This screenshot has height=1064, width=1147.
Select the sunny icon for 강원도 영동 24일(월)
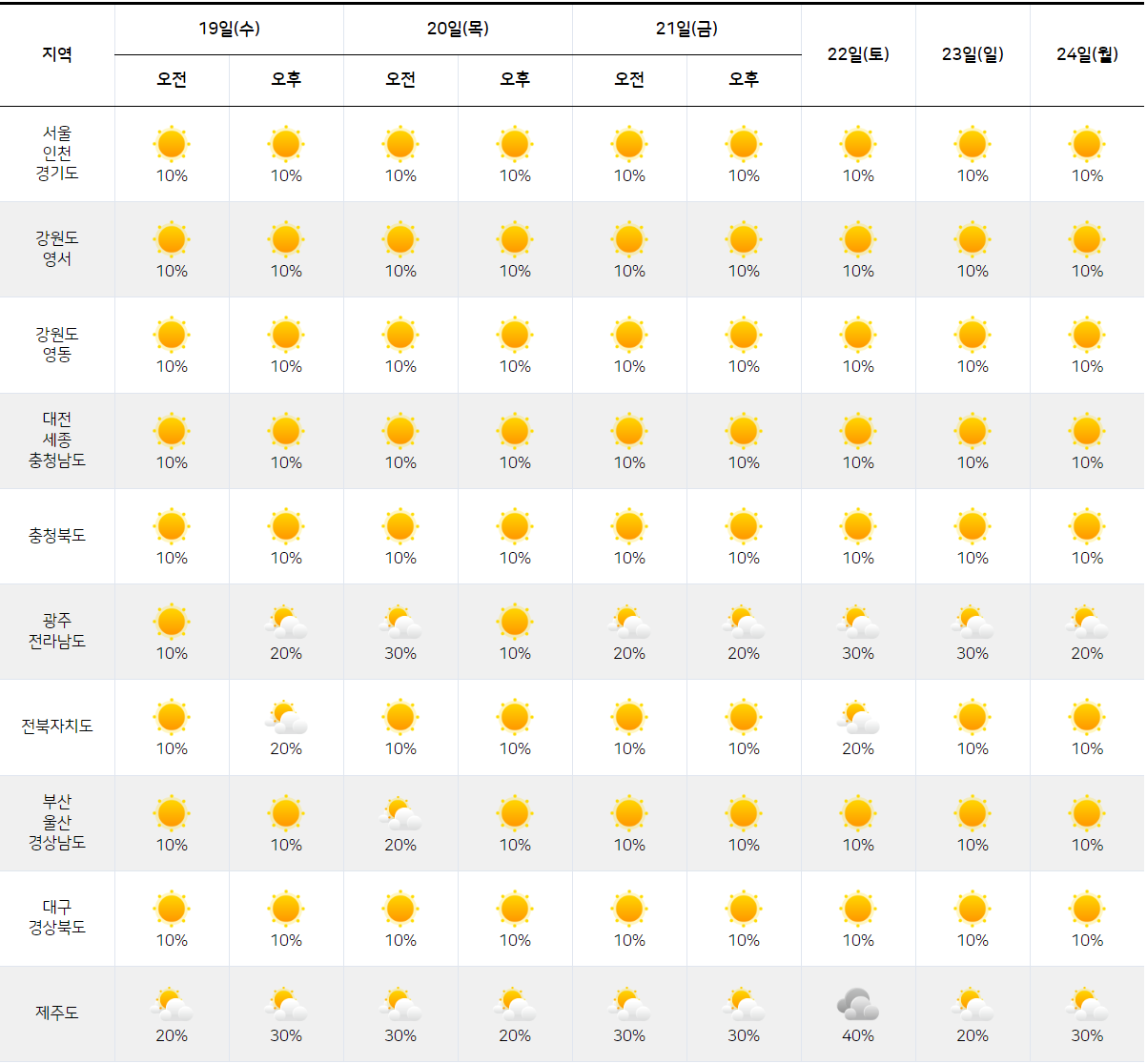[1087, 335]
